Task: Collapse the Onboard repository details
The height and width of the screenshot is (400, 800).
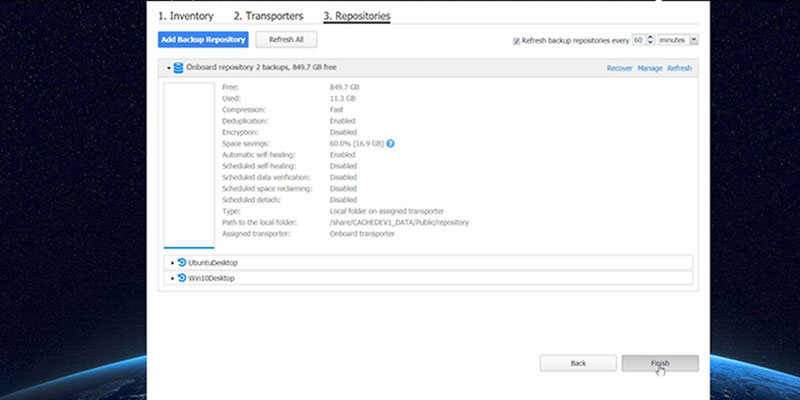Action: pos(168,68)
